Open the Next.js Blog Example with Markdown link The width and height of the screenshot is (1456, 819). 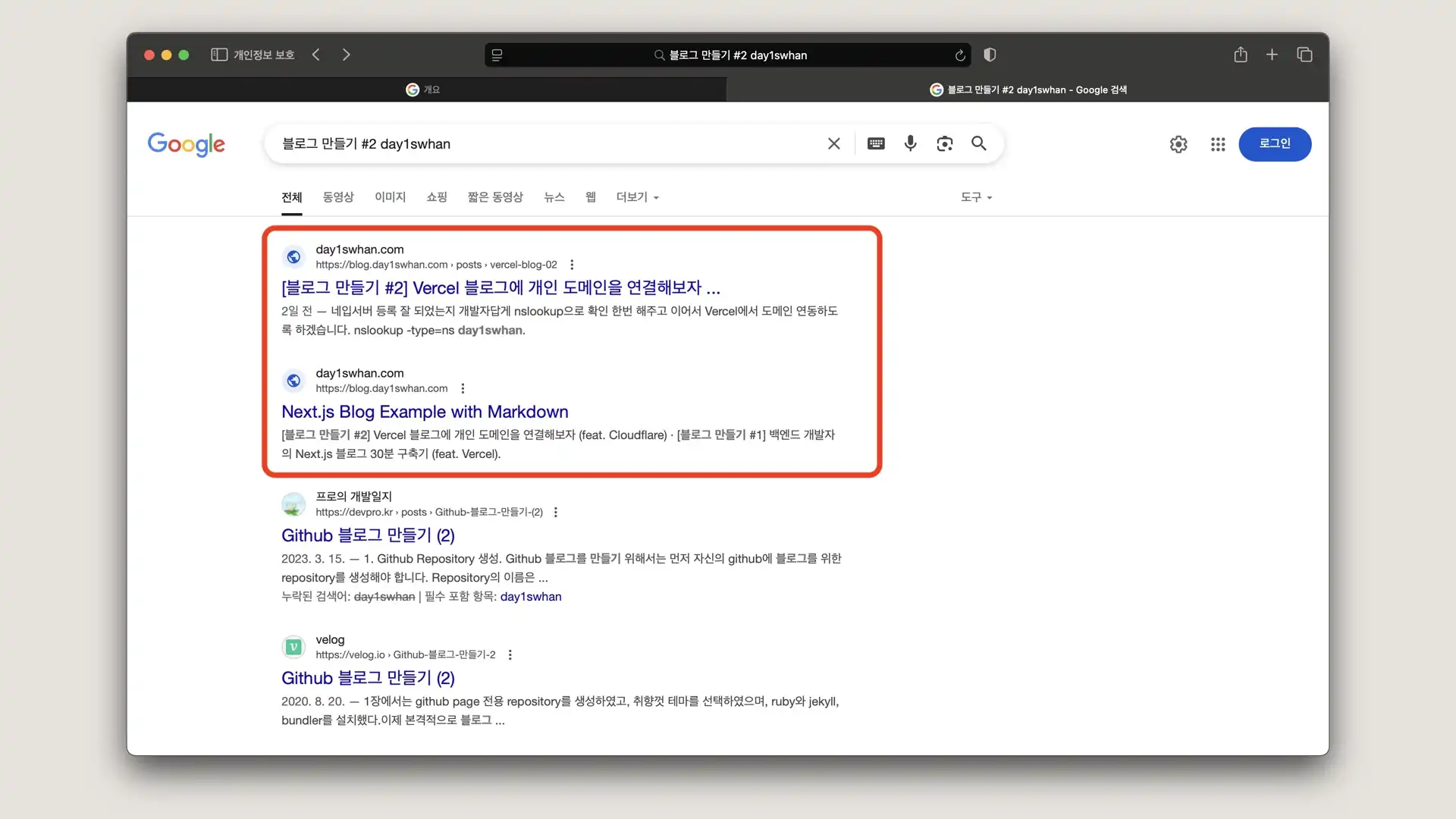[x=425, y=412]
